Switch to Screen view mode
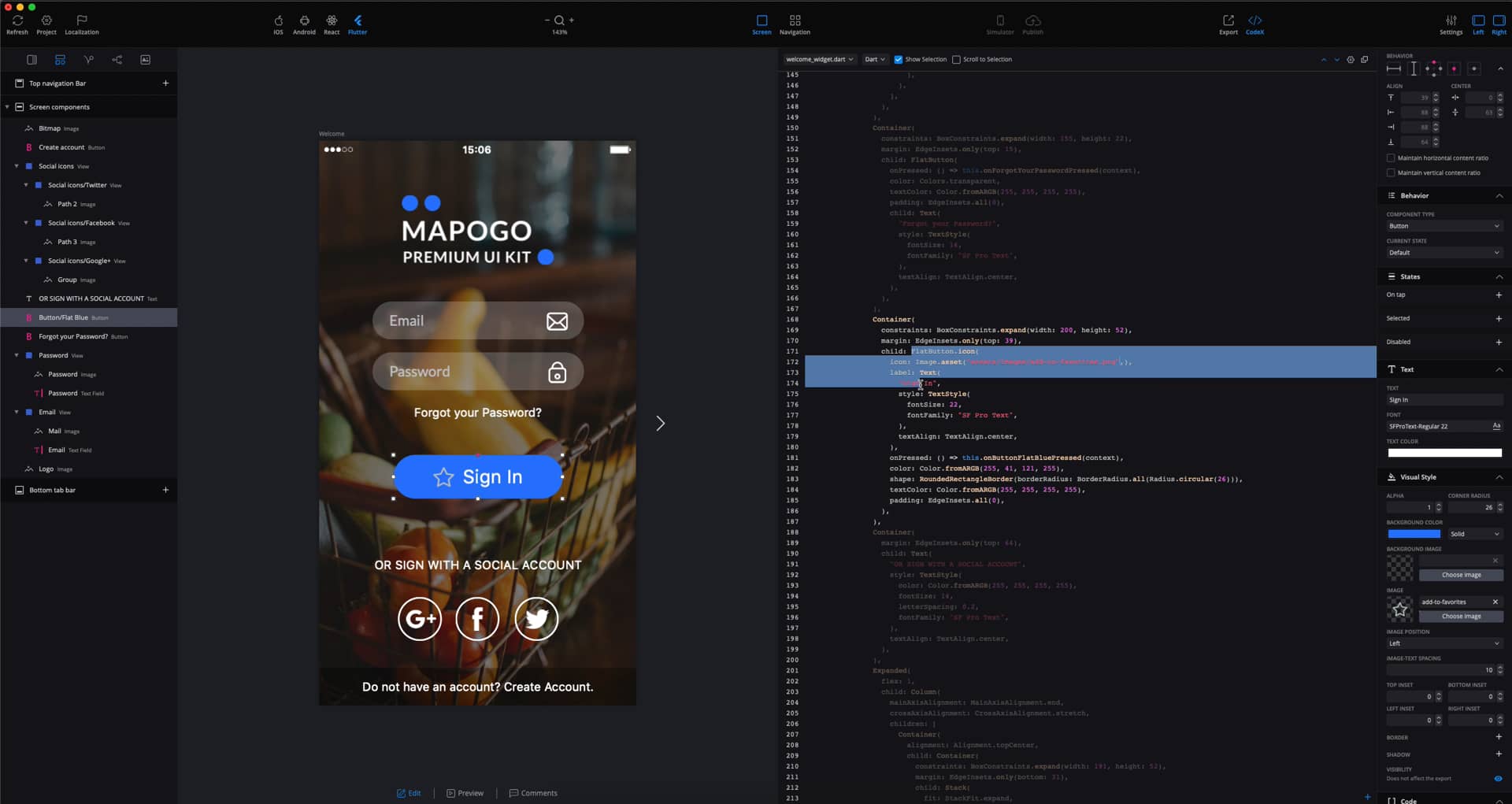This screenshot has width=1512, height=804. (x=762, y=24)
